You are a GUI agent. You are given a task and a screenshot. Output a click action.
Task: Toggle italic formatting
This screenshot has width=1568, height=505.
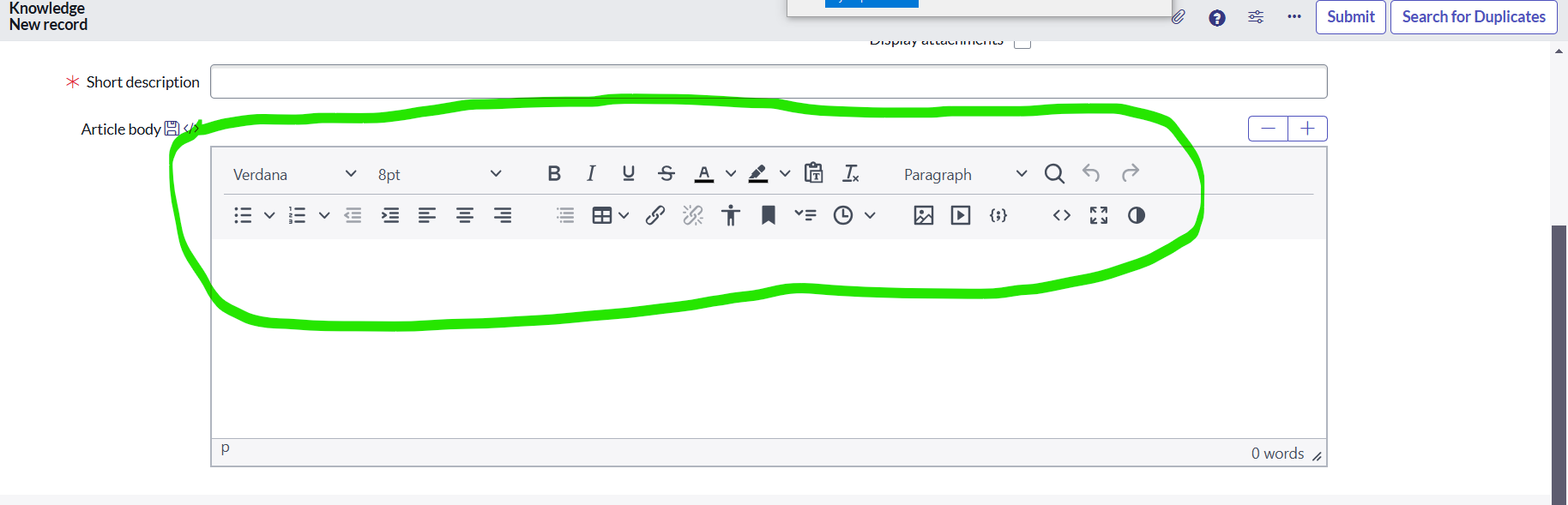(591, 173)
